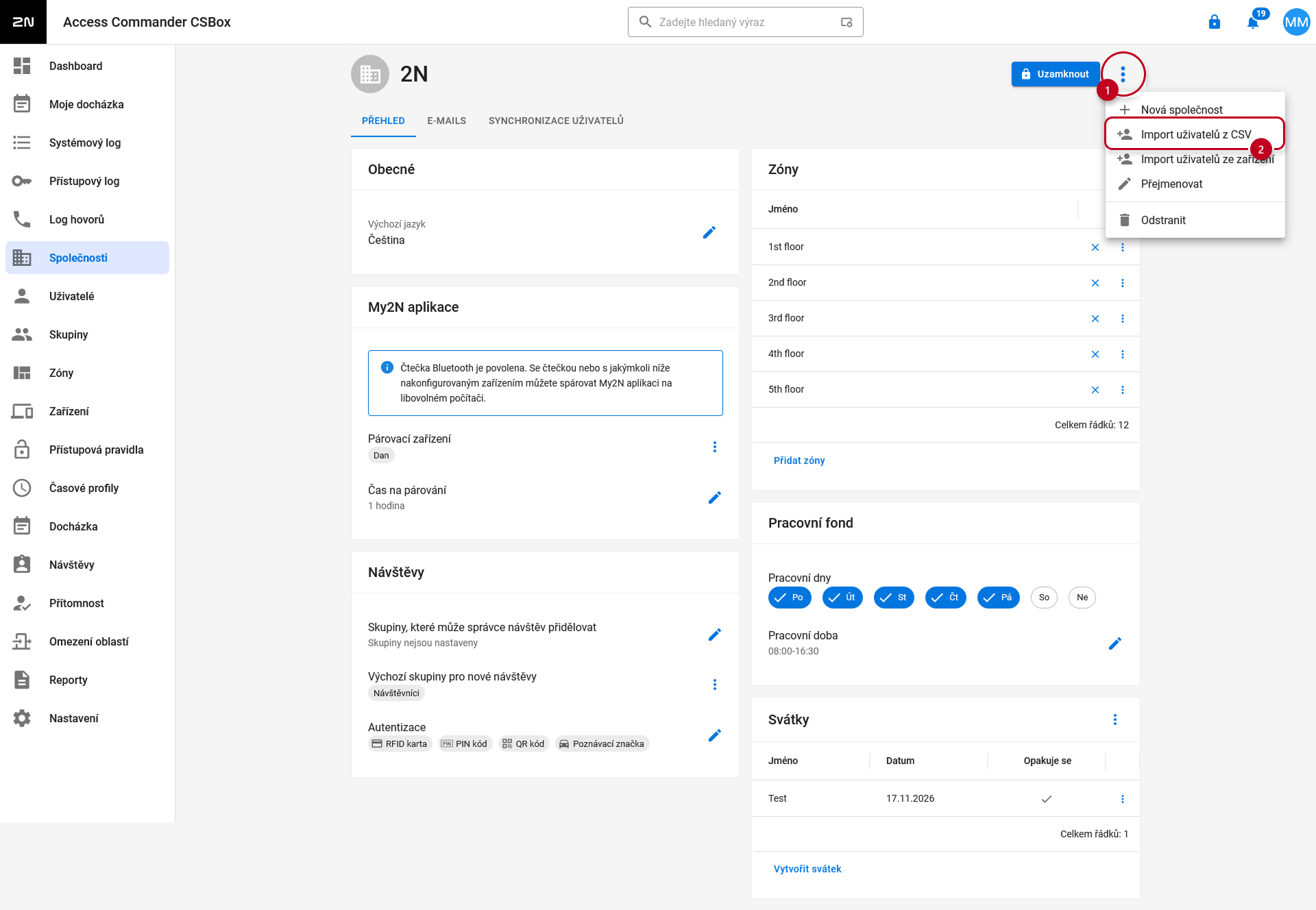The image size is (1316, 910).
Task: Choose Přejmenovat from menu
Action: [x=1195, y=184]
